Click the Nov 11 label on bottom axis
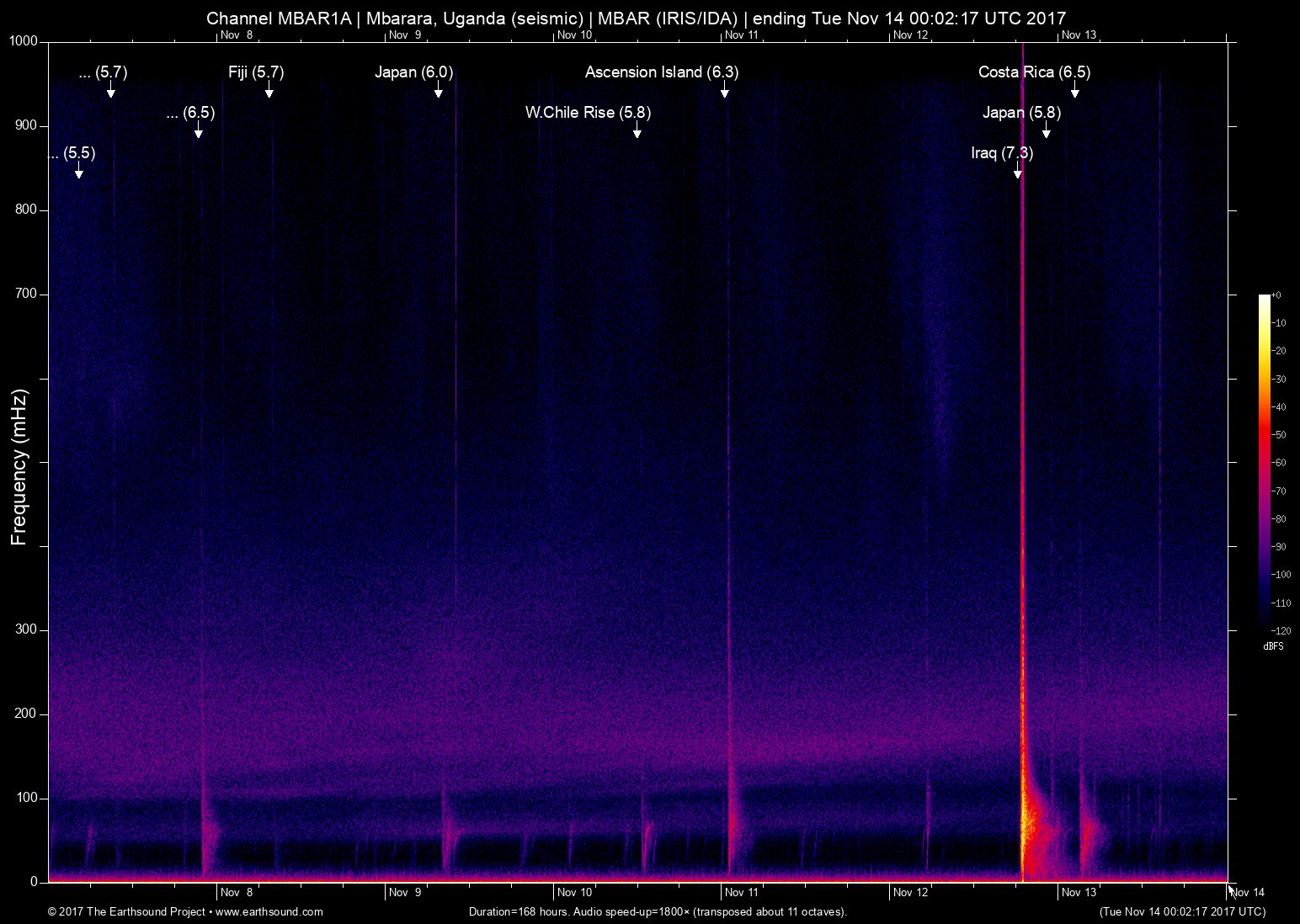The height and width of the screenshot is (924, 1300). (741, 893)
